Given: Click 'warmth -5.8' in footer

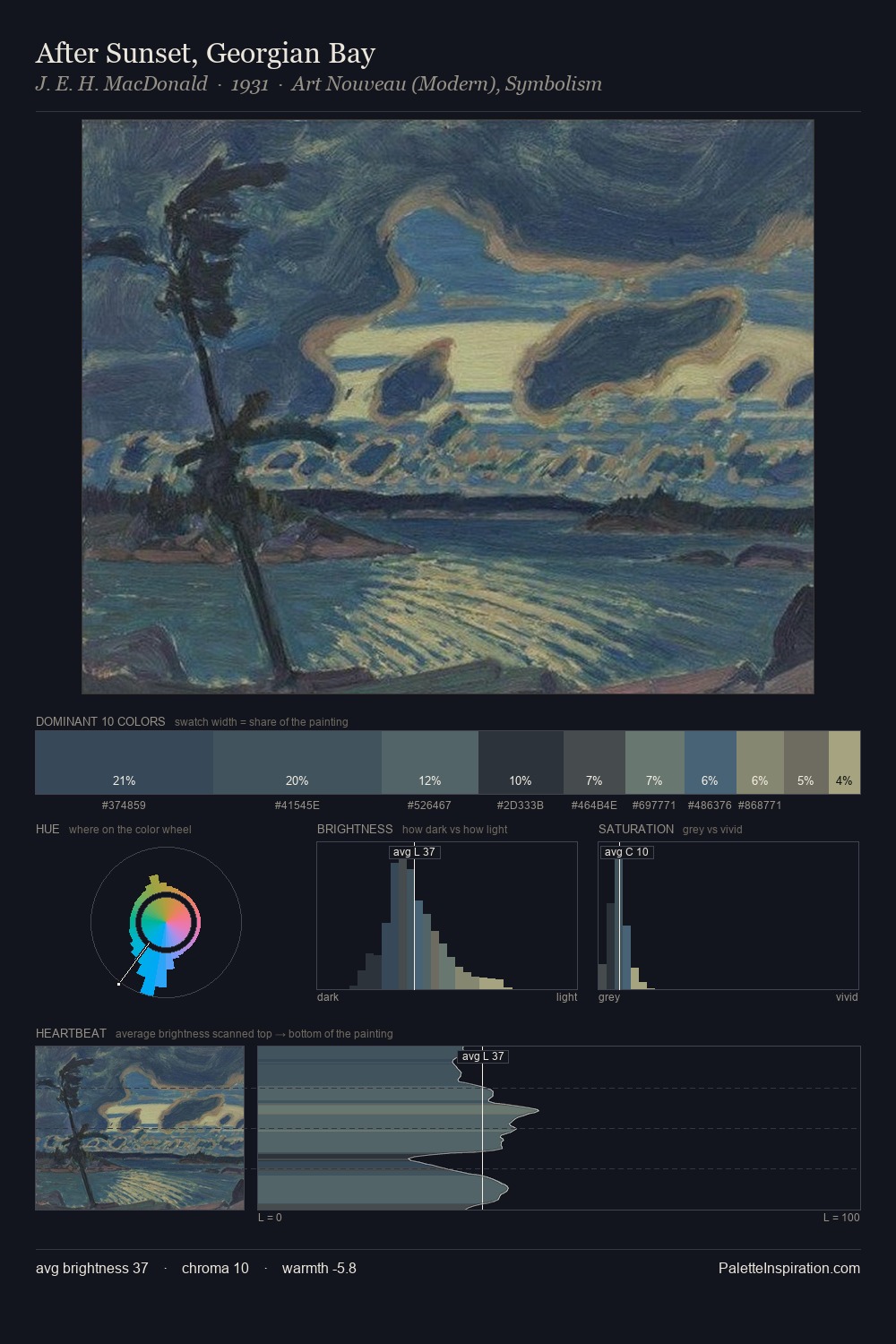Looking at the screenshot, I should [x=319, y=1268].
